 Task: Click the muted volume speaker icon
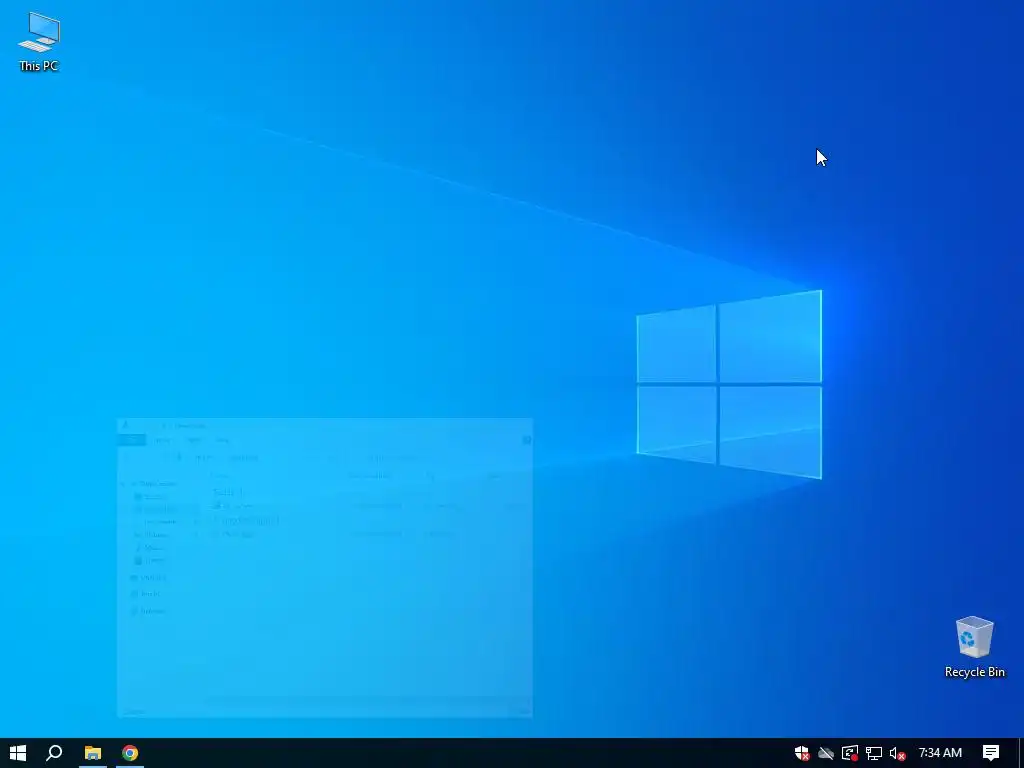(x=897, y=753)
